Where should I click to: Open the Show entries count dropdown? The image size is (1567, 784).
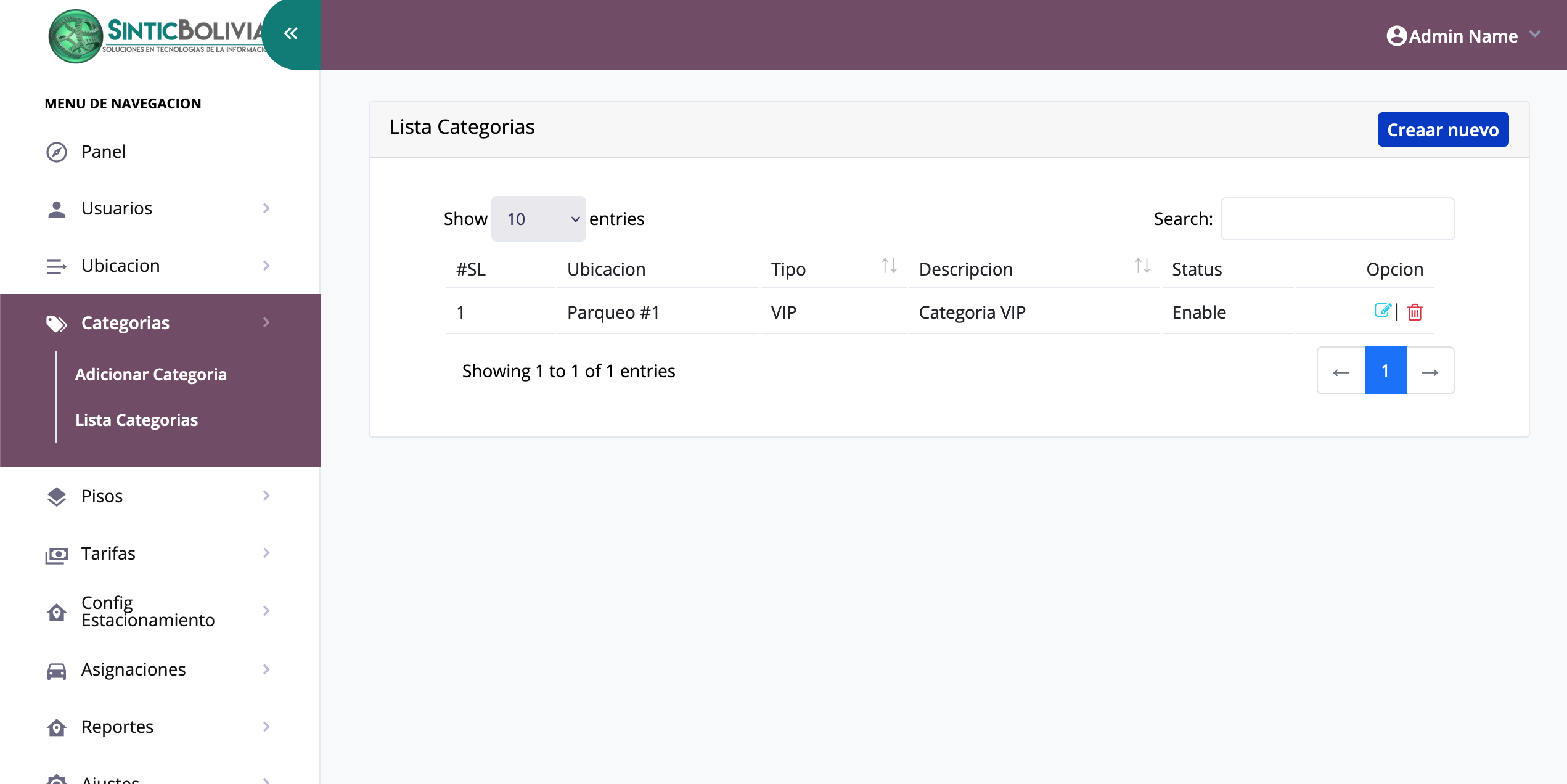[538, 219]
